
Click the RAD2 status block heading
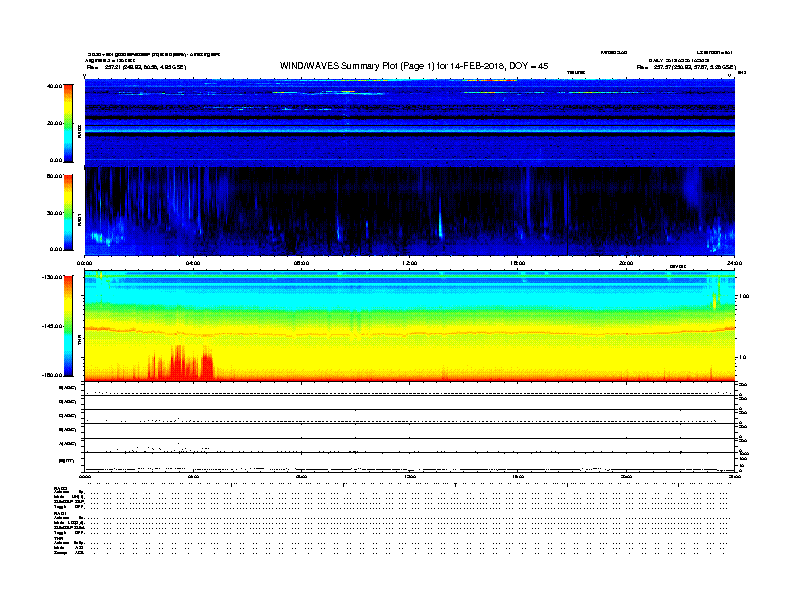click(x=60, y=487)
